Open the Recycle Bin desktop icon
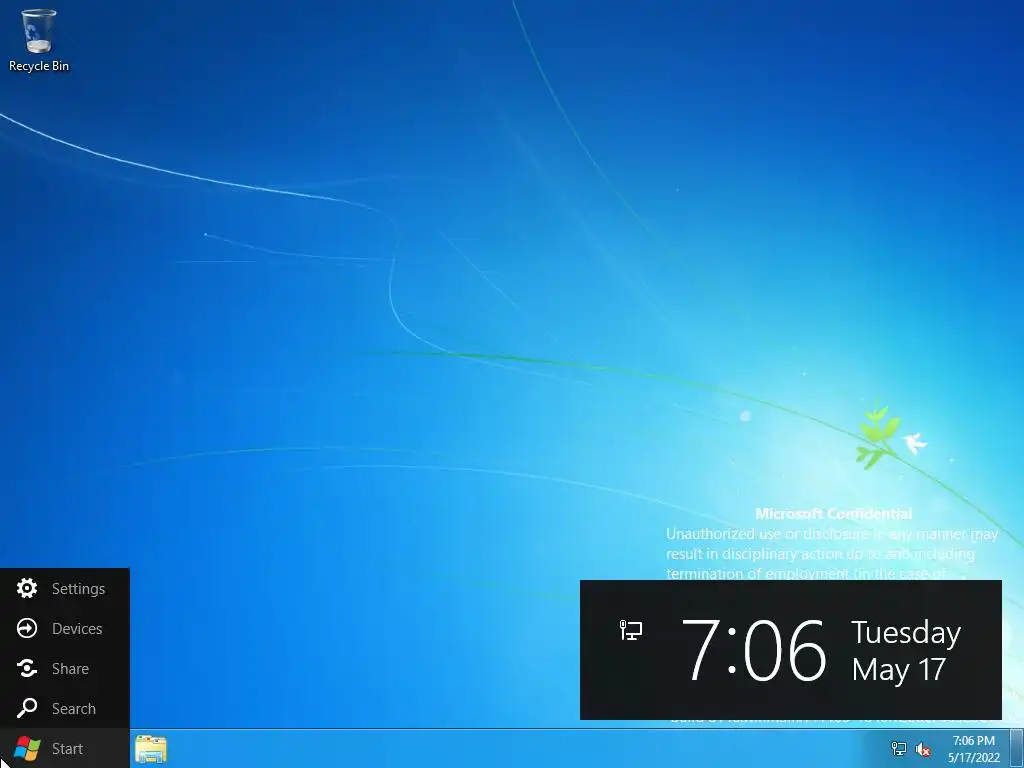Screen dimensions: 1024x768 click(39, 40)
